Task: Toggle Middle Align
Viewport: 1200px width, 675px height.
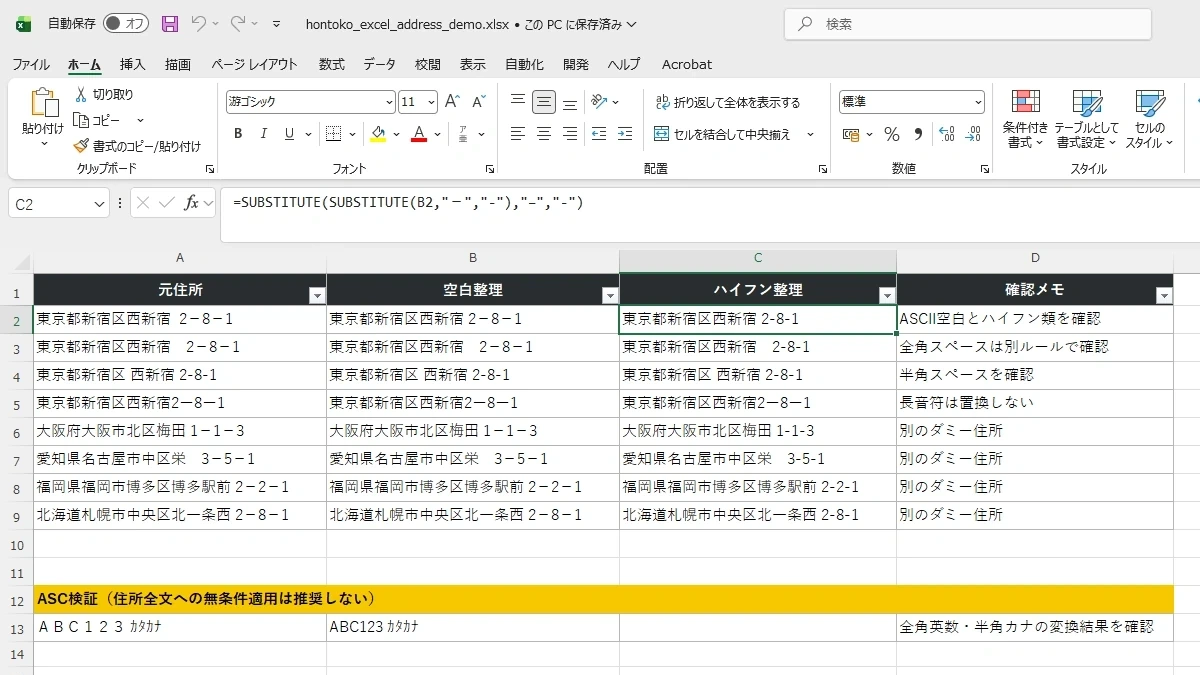Action: pos(543,102)
